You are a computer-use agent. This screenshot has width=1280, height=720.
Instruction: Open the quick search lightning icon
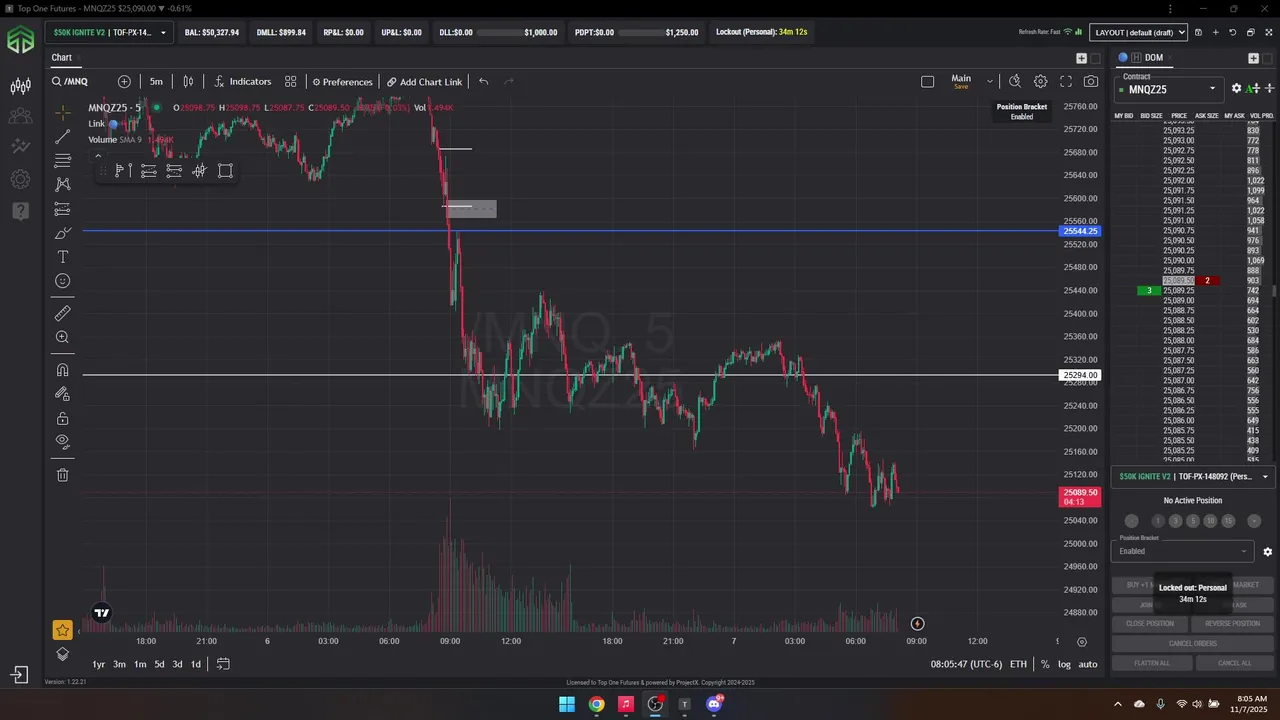1015,82
